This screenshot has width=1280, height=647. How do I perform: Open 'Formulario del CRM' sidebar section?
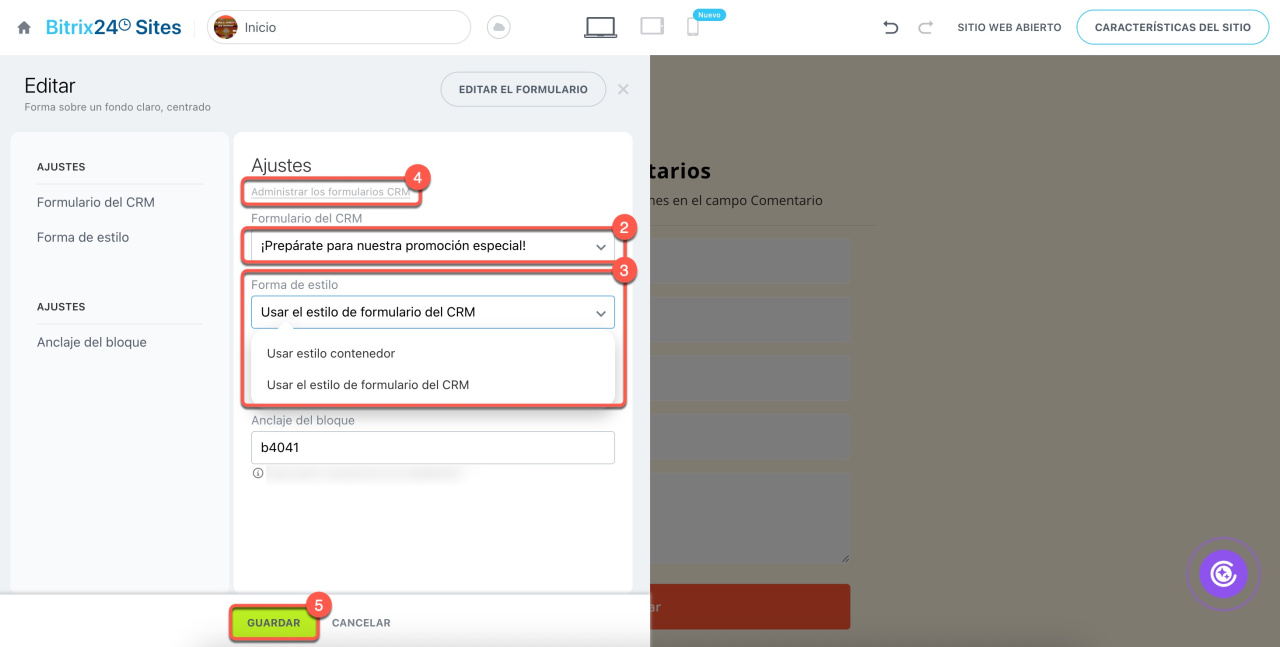(x=96, y=202)
